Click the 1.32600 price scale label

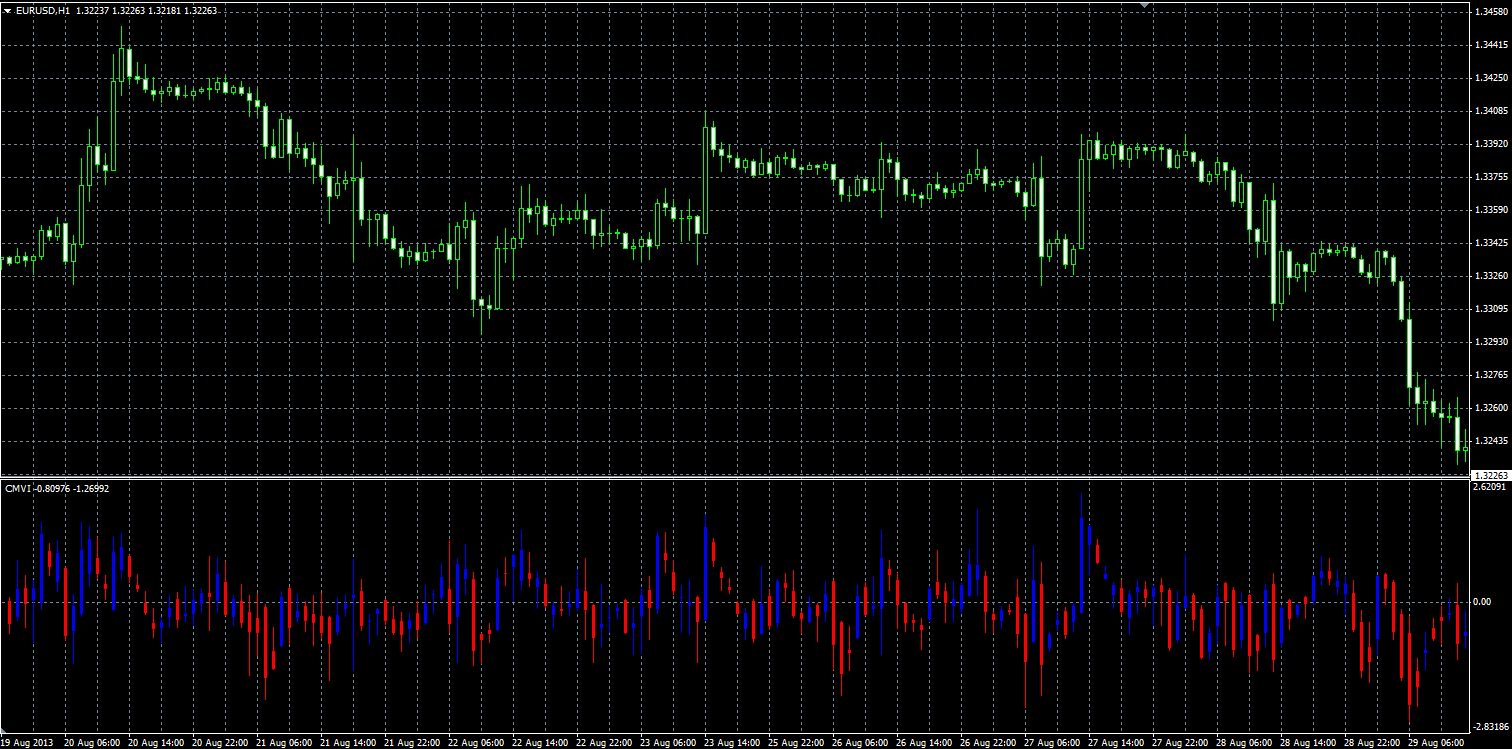pyautogui.click(x=1490, y=408)
